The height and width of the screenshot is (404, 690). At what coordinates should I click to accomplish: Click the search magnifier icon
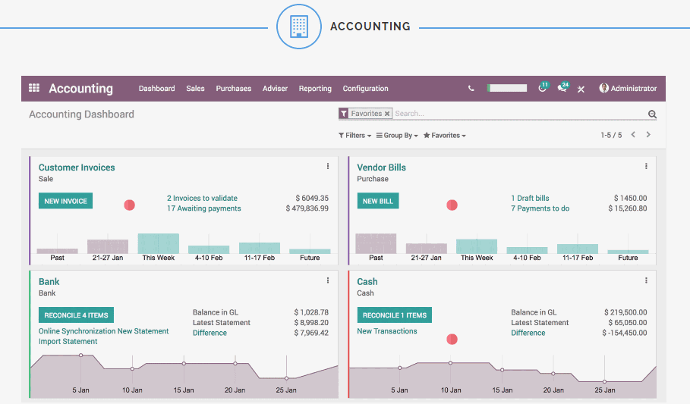(x=652, y=114)
